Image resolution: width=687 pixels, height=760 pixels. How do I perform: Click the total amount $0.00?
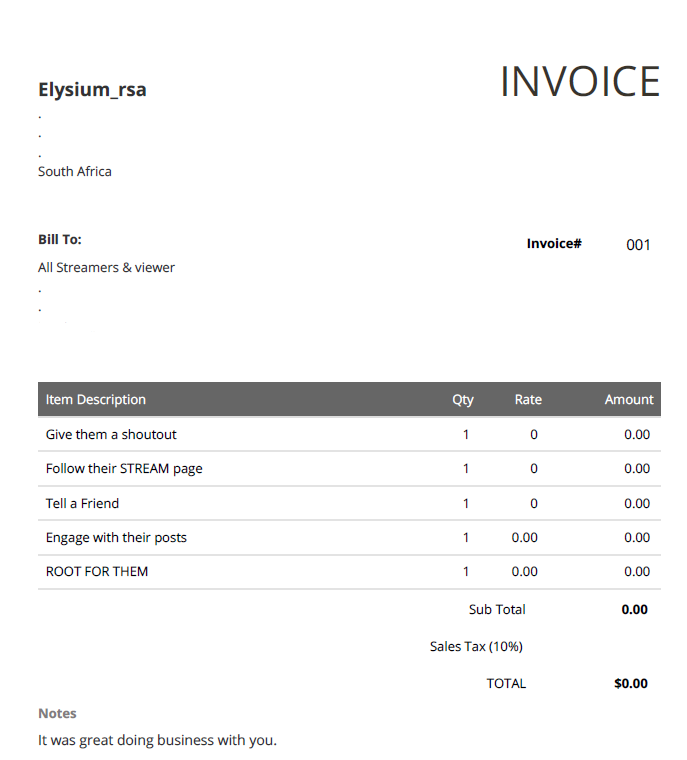[631, 683]
